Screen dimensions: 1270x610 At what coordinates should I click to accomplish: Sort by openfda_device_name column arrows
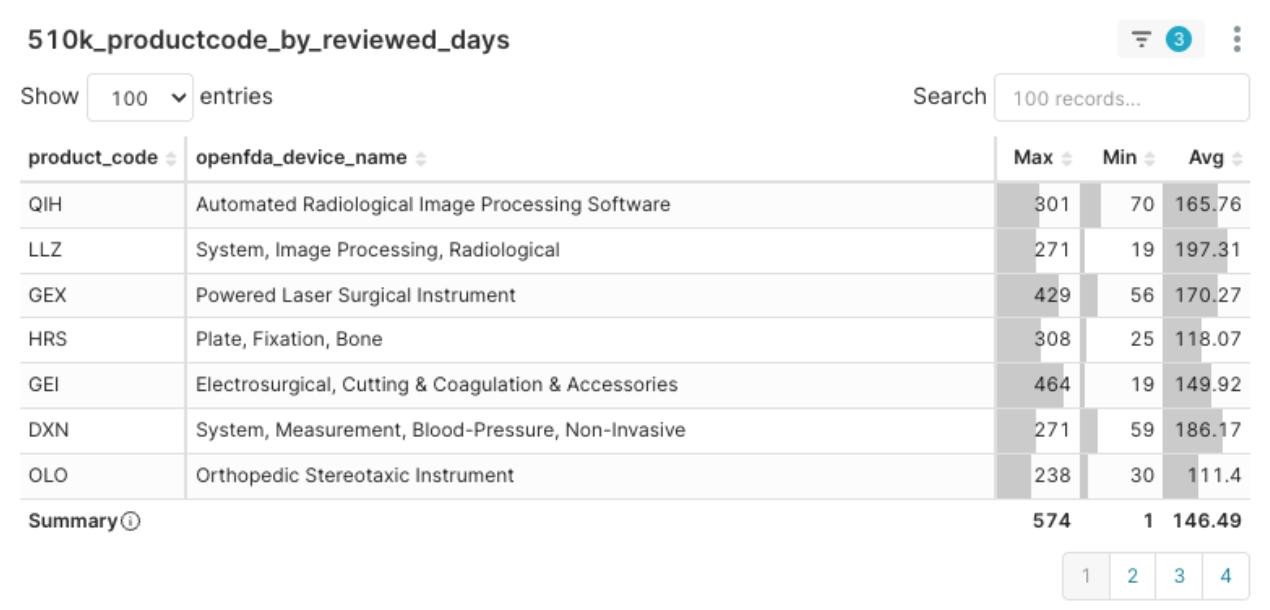[421, 158]
